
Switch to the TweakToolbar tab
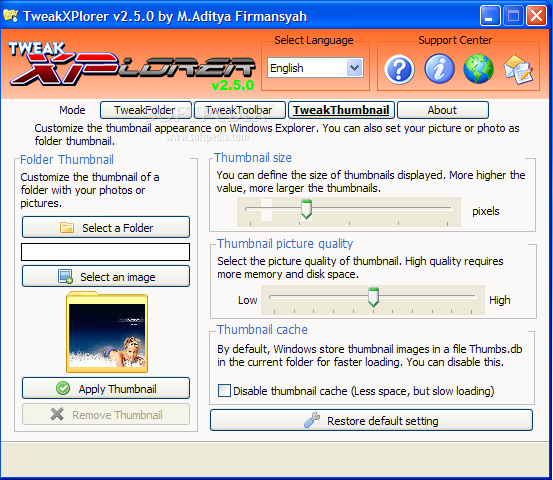[x=239, y=110]
